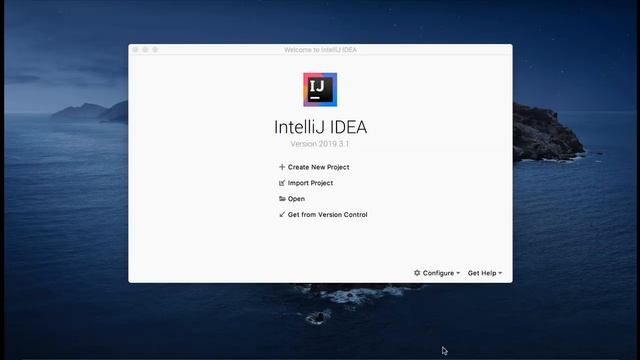Click the Configure gear icon
The height and width of the screenshot is (360, 640).
coord(417,273)
